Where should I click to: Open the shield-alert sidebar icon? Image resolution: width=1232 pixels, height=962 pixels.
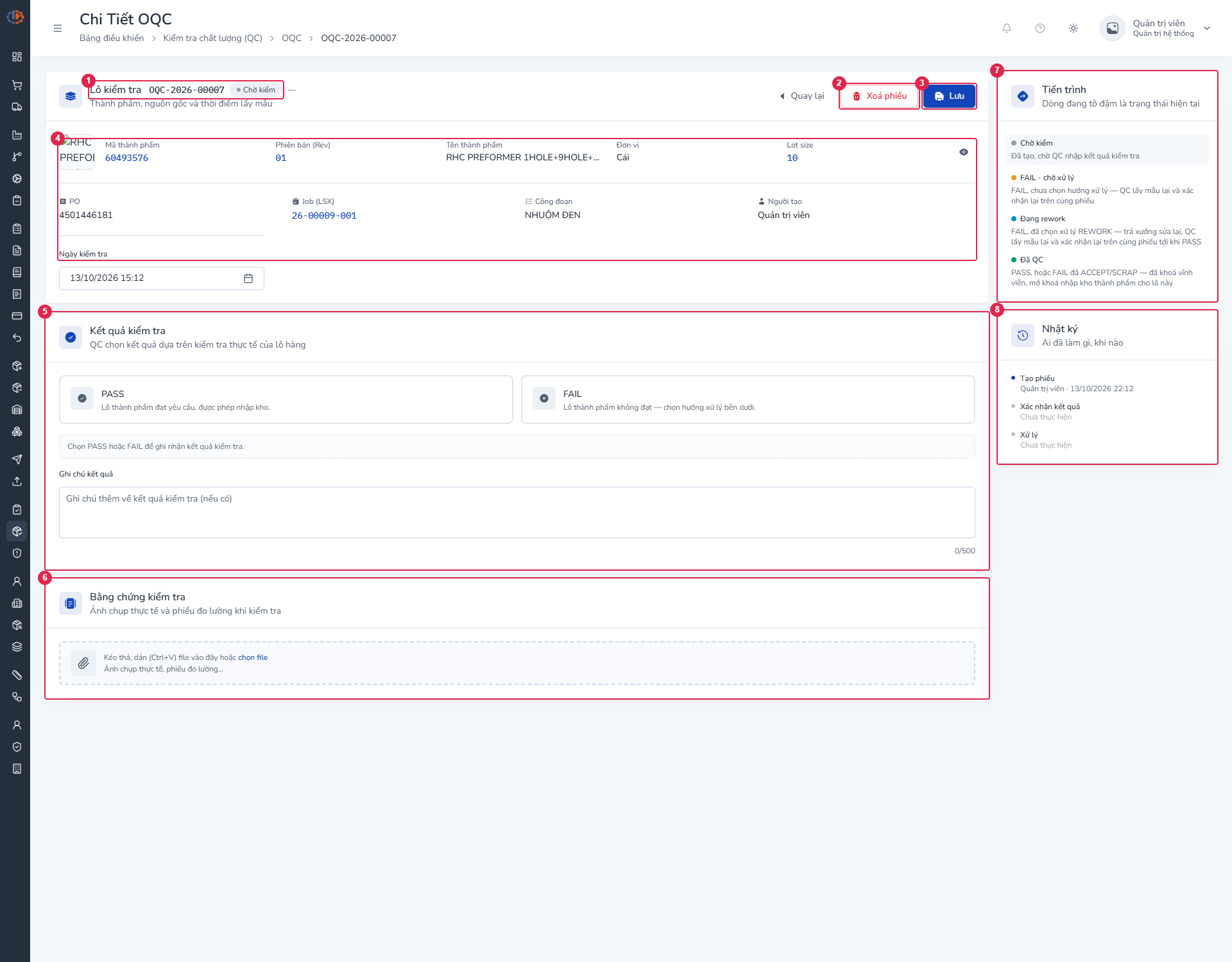17,553
